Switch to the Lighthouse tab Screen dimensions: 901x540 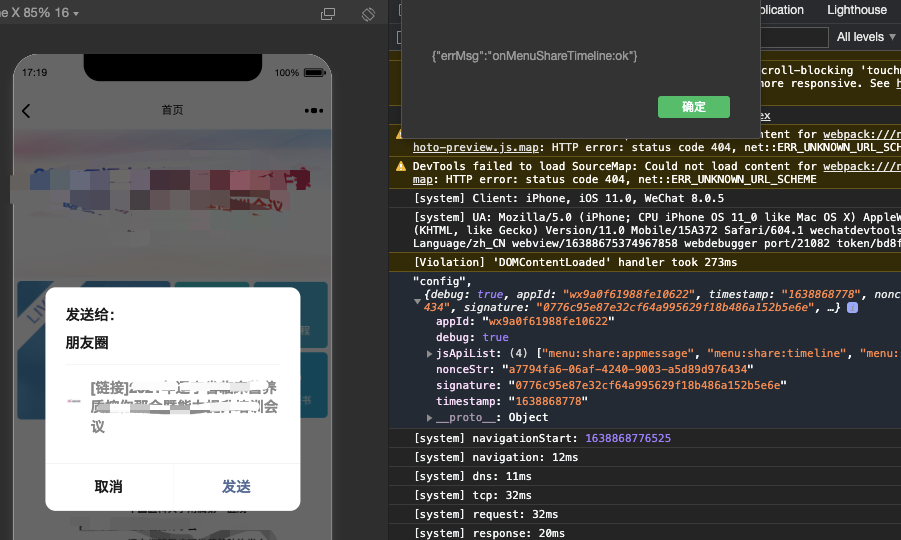(x=857, y=10)
